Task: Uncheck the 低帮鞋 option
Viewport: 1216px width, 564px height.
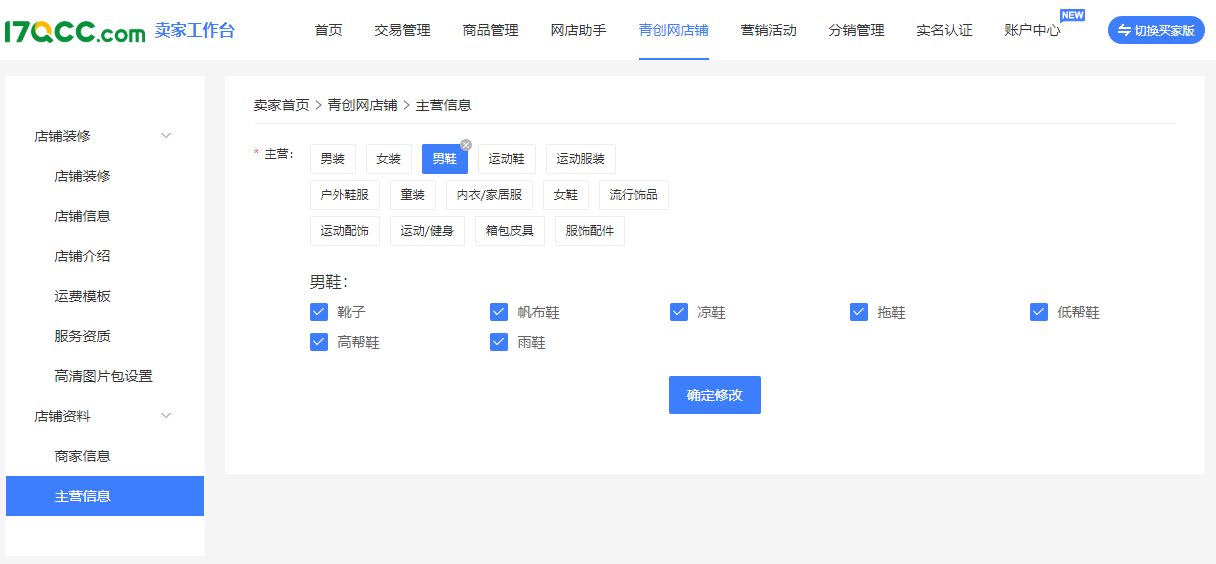Action: (1039, 312)
